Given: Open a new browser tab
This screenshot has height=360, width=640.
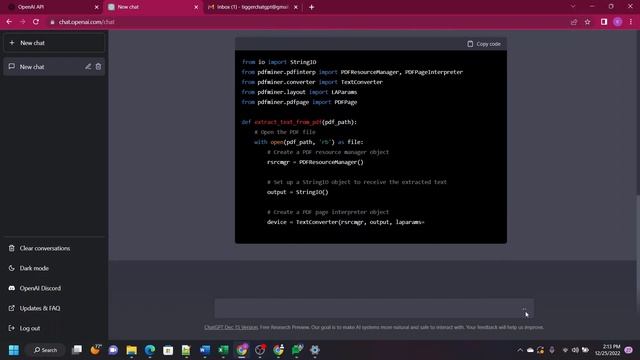Looking at the screenshot, I should [311, 7].
